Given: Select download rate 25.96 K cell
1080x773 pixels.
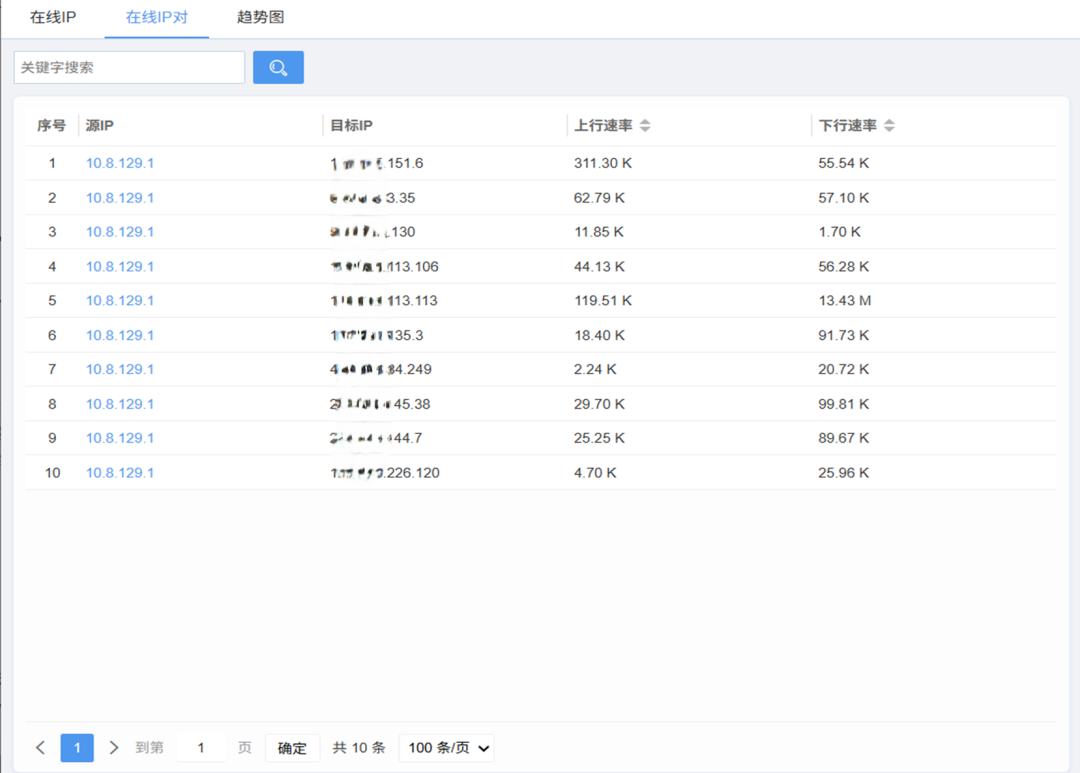Looking at the screenshot, I should tap(844, 473).
